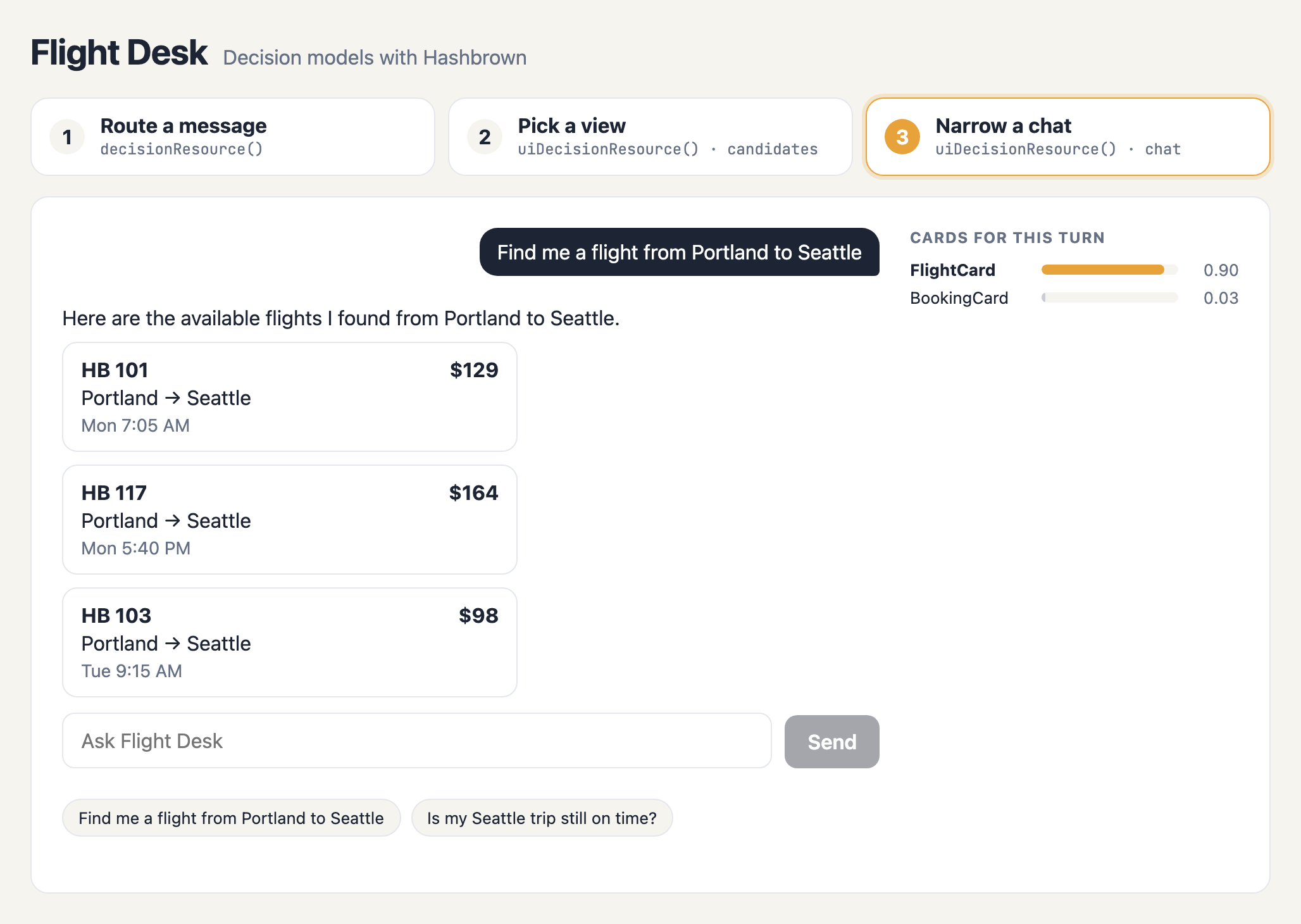The height and width of the screenshot is (924, 1301).
Task: Click the orange step 3 badge
Action: tap(902, 137)
